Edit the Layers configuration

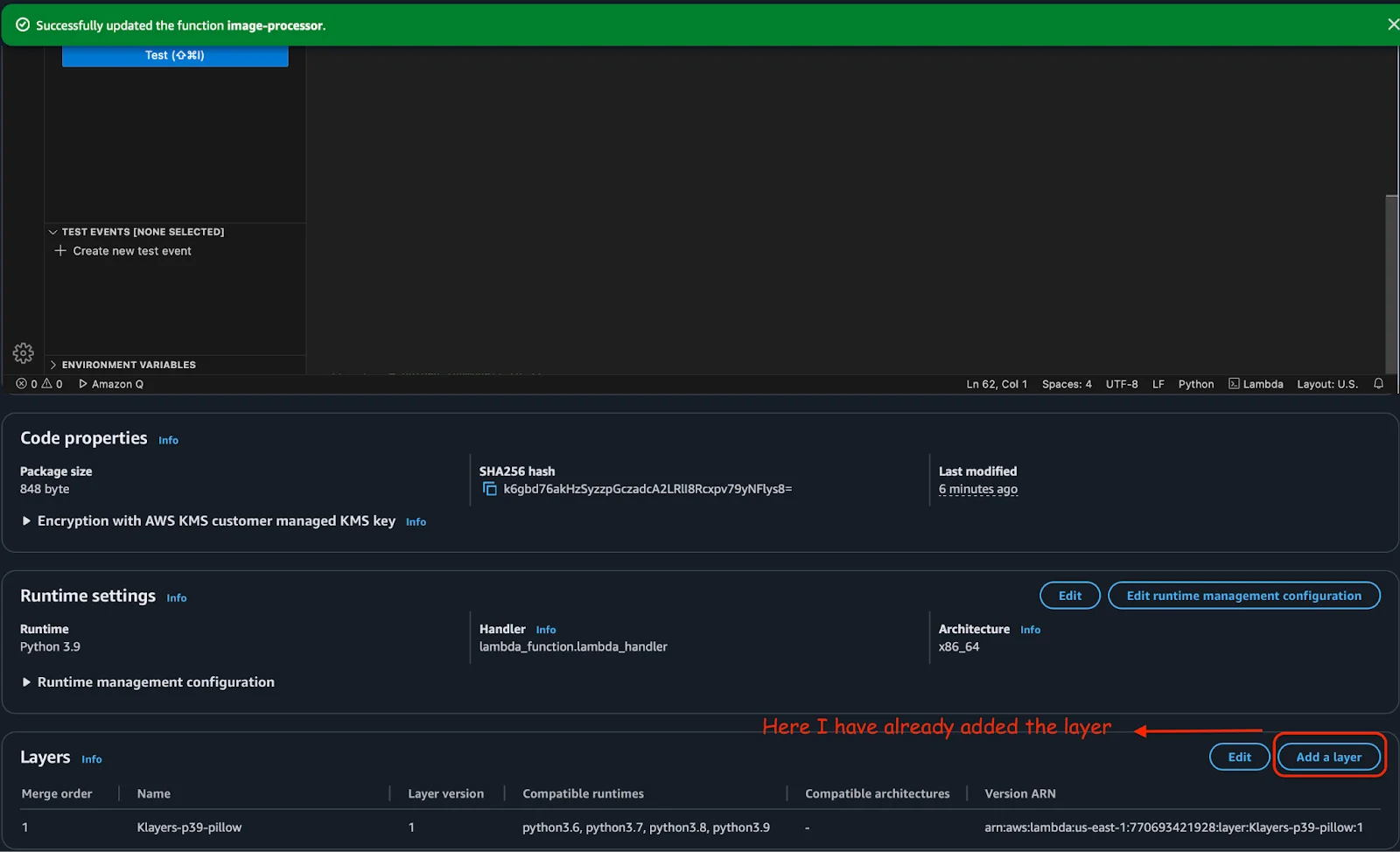1239,757
